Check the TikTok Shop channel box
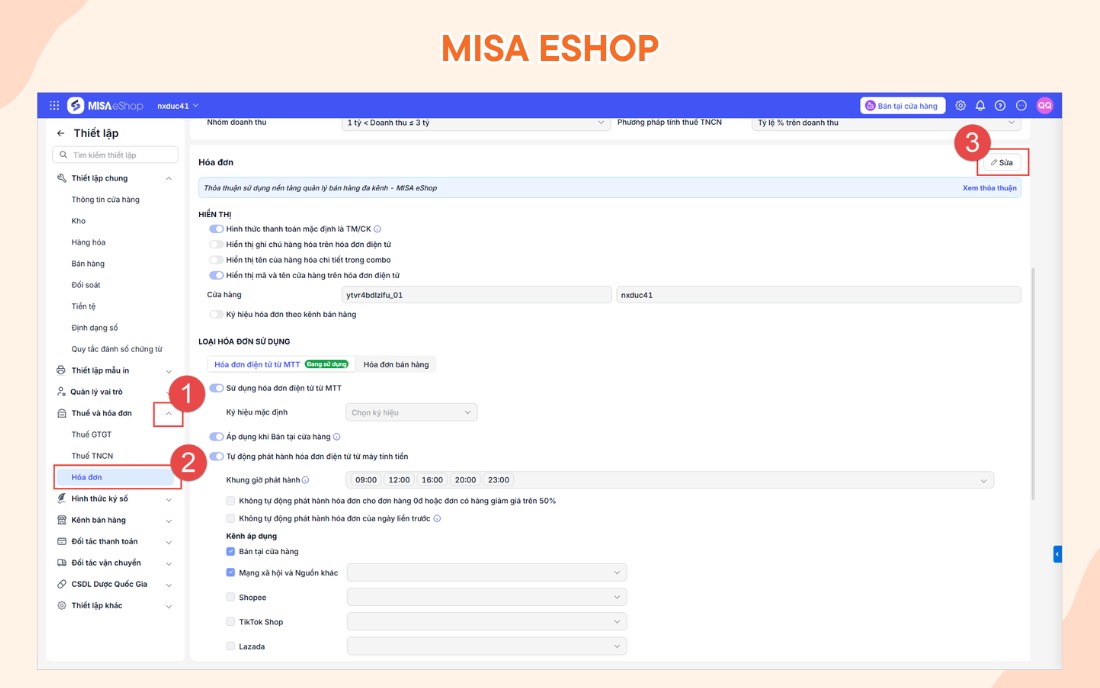The width and height of the screenshot is (1100, 688). (x=230, y=621)
